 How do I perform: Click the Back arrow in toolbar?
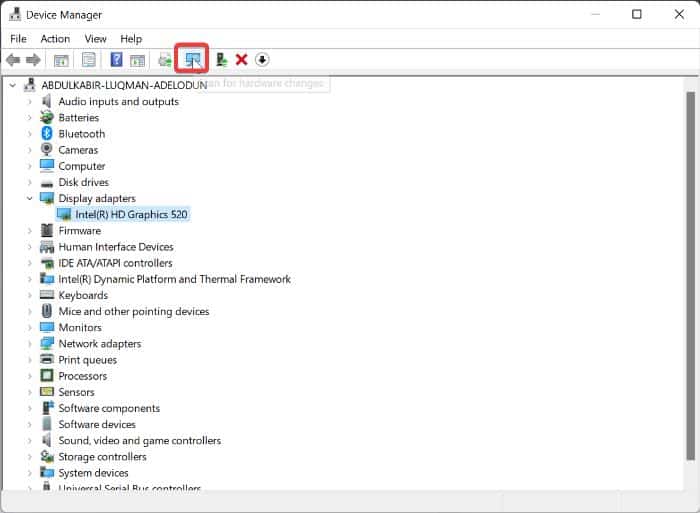click(13, 60)
